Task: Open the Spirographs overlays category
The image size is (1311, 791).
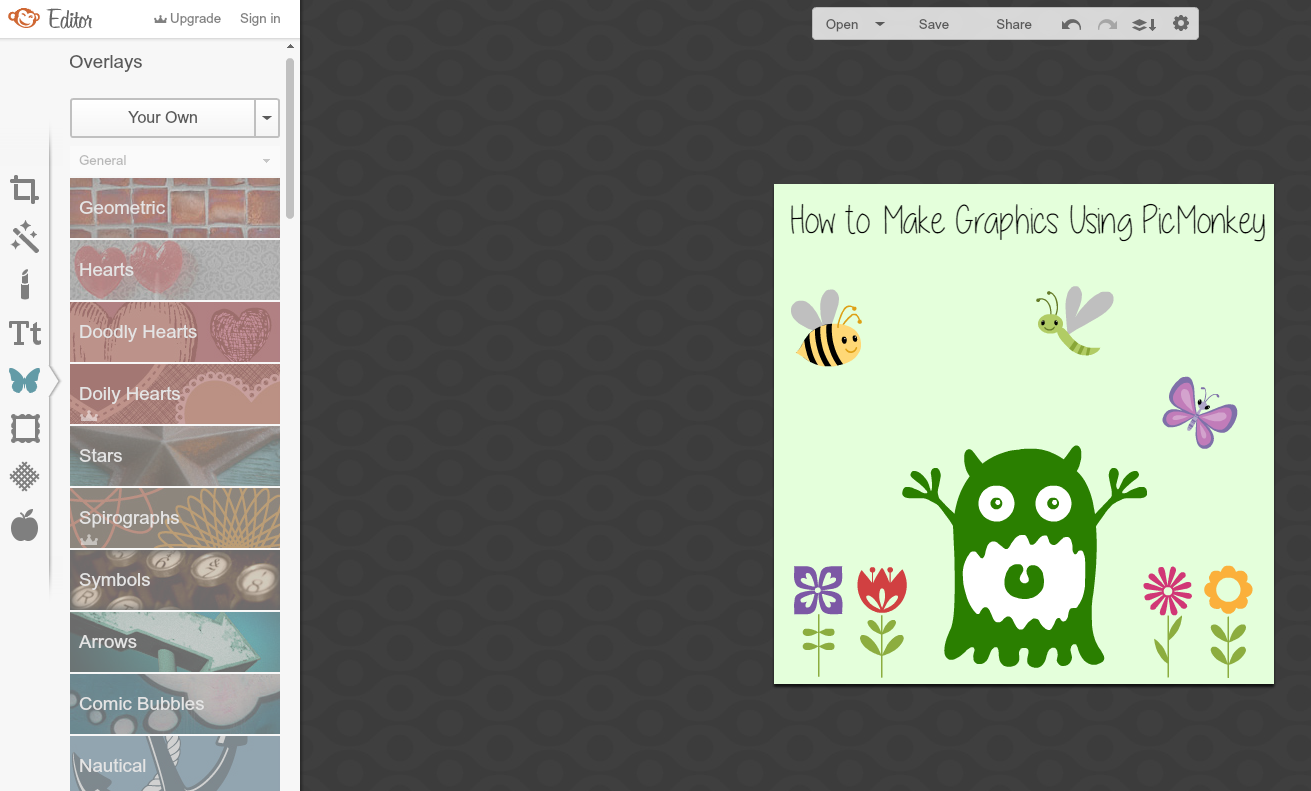Action: [x=175, y=518]
